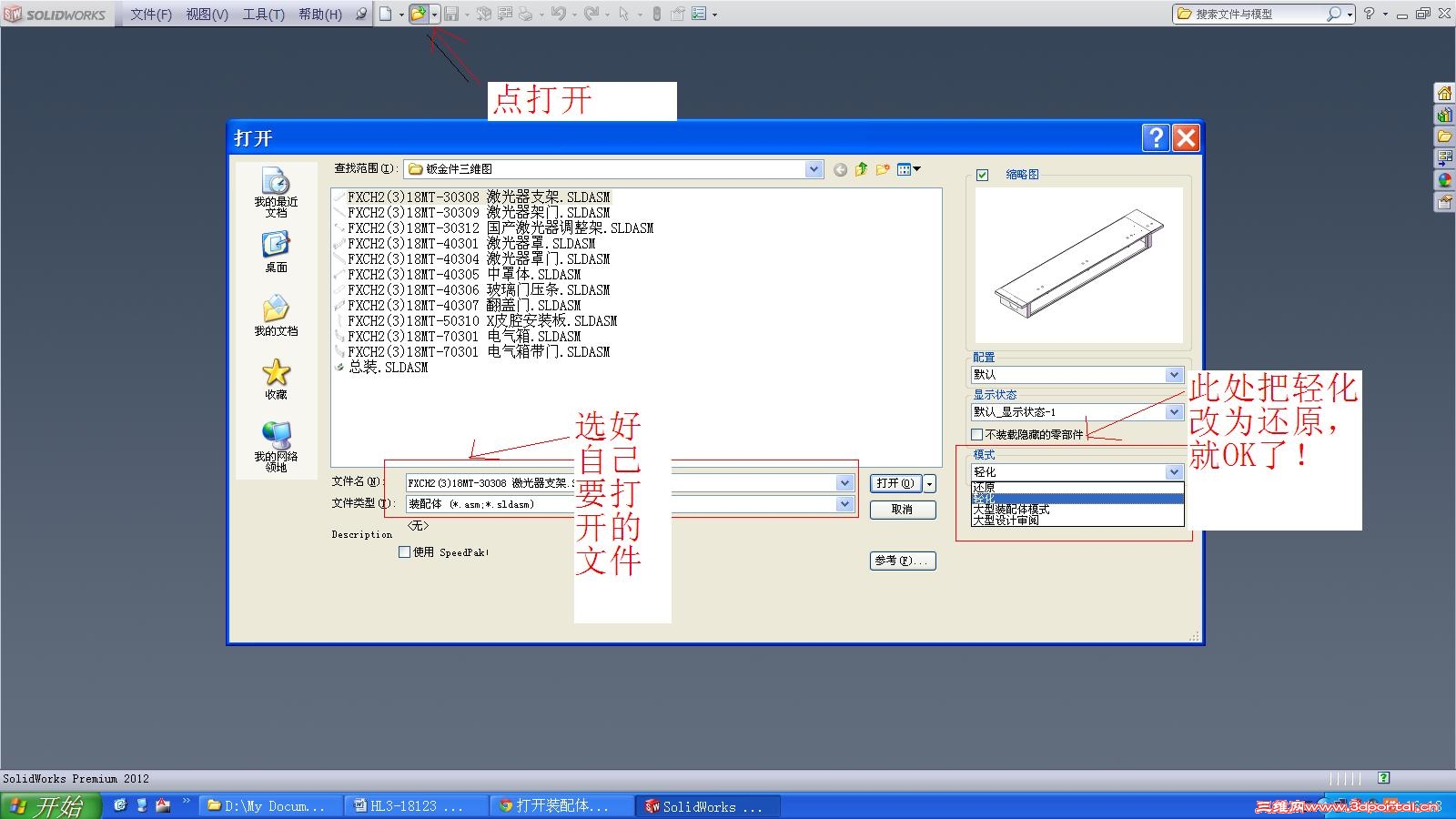This screenshot has width=1456, height=819.
Task: Click the 取消 cancel button
Action: pos(903,510)
